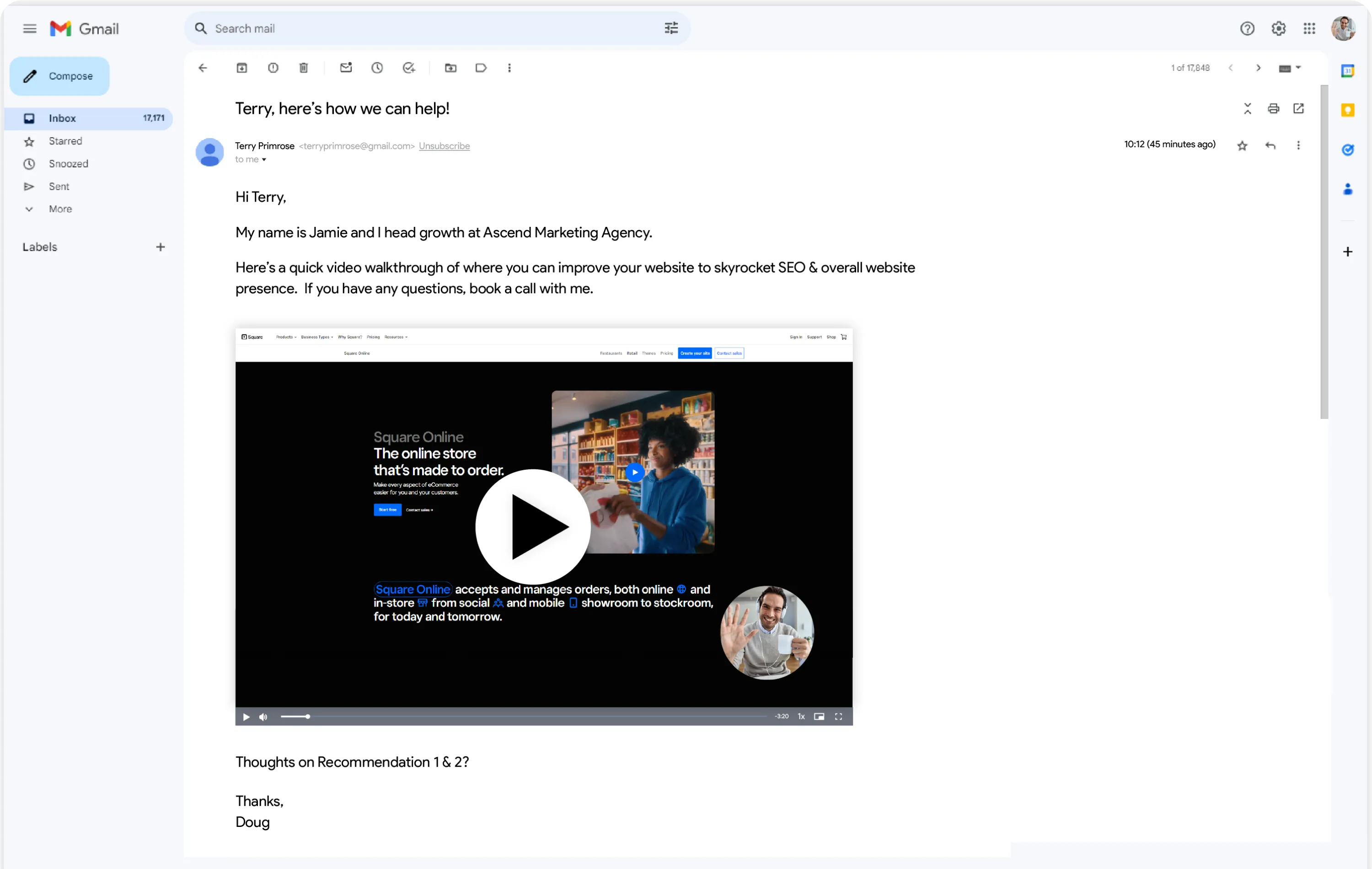Click the Labels tag icon

point(481,68)
